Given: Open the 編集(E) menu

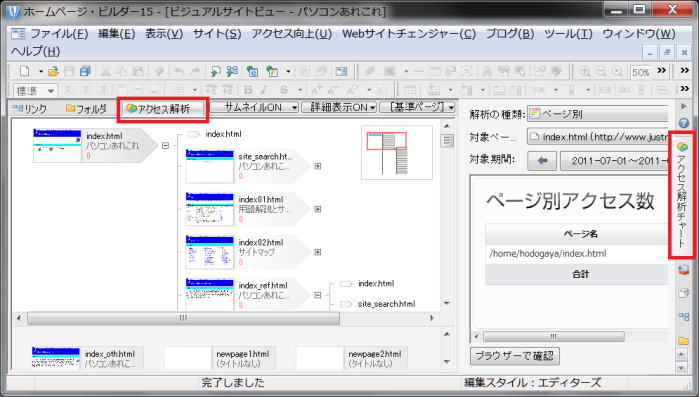Looking at the screenshot, I should coord(116,34).
